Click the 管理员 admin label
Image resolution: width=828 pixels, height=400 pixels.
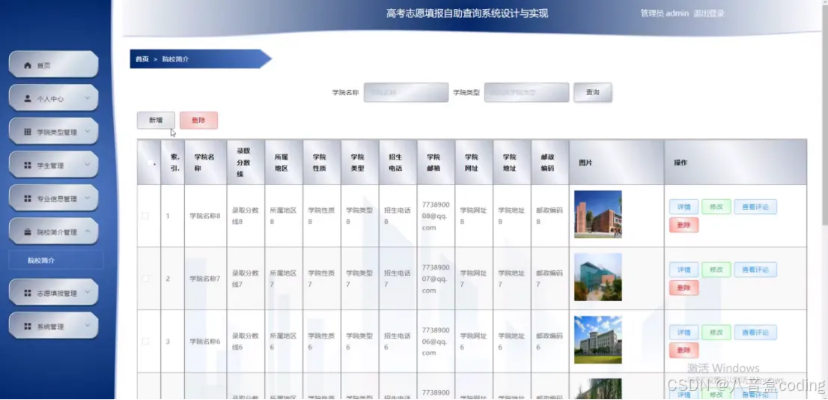tap(664, 14)
